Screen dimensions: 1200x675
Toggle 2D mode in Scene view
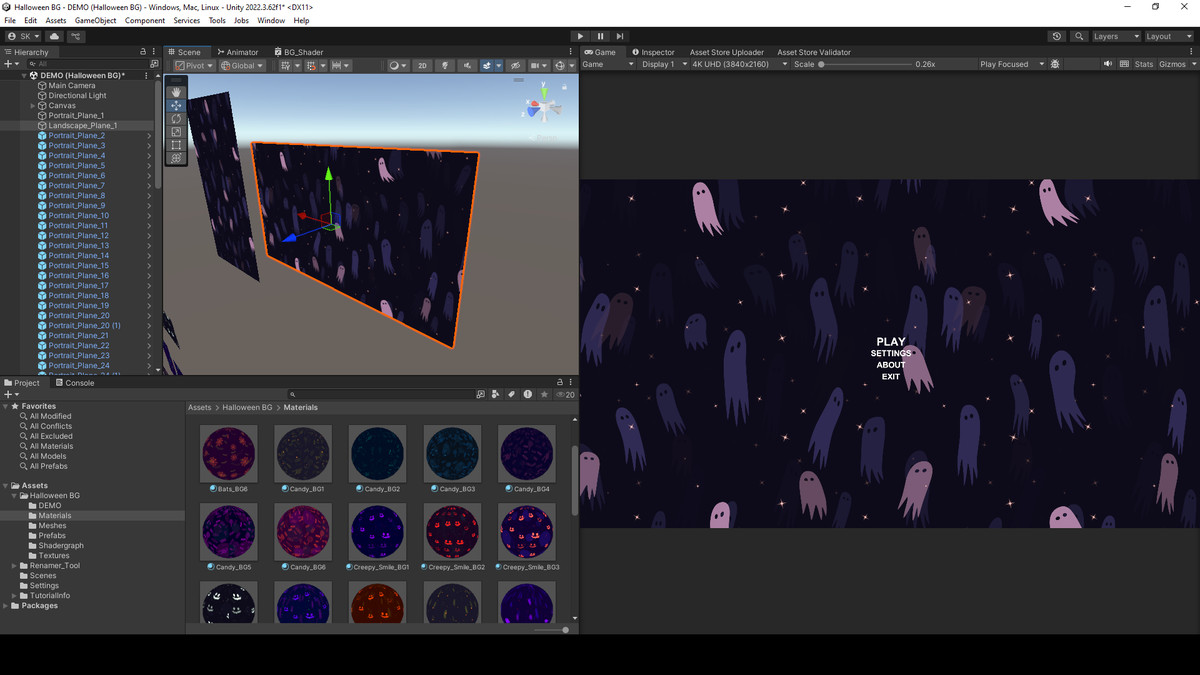422,66
